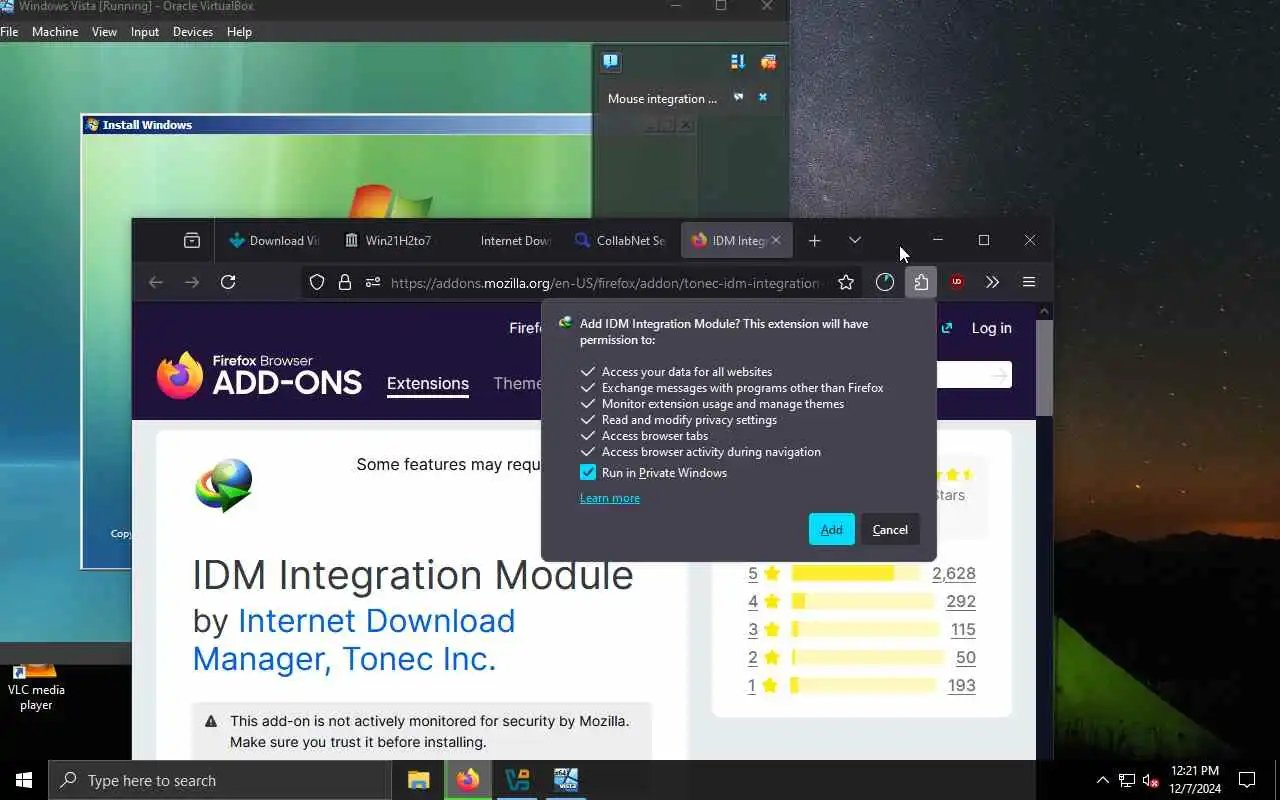Click the Log in link
Image resolution: width=1280 pixels, height=800 pixels.
click(x=992, y=328)
